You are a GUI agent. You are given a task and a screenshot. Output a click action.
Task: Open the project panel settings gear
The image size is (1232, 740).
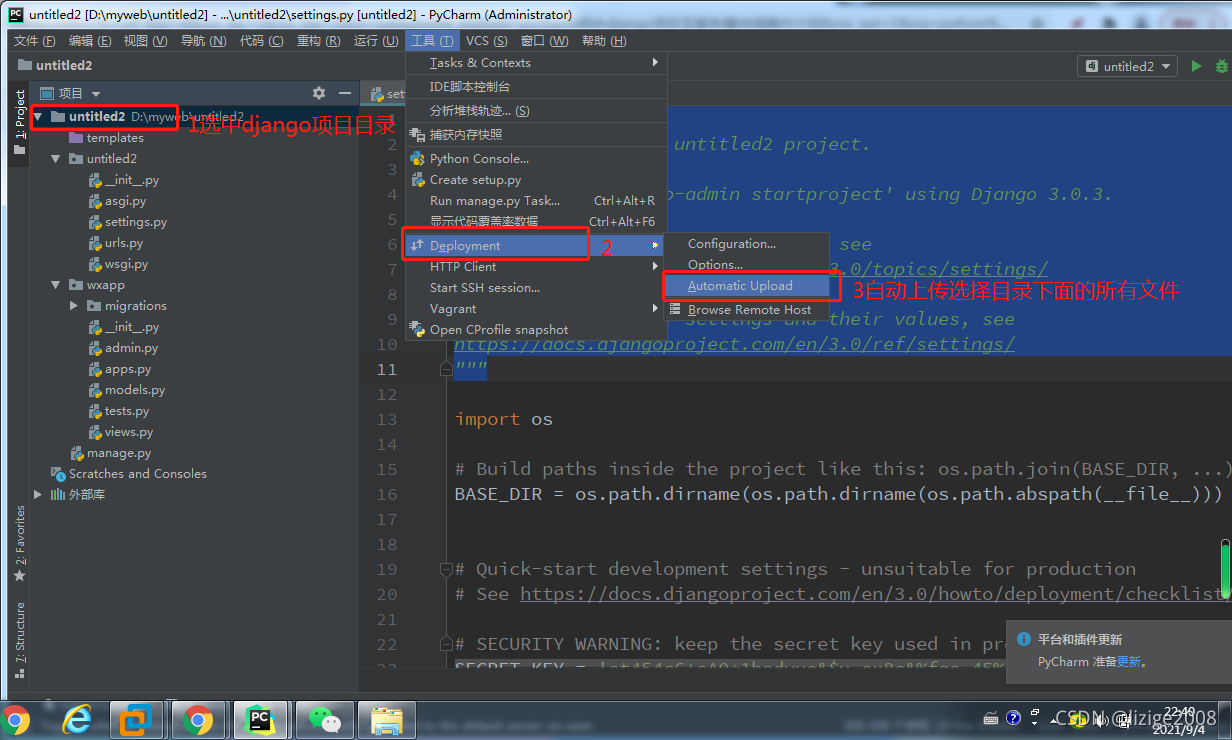click(x=319, y=93)
